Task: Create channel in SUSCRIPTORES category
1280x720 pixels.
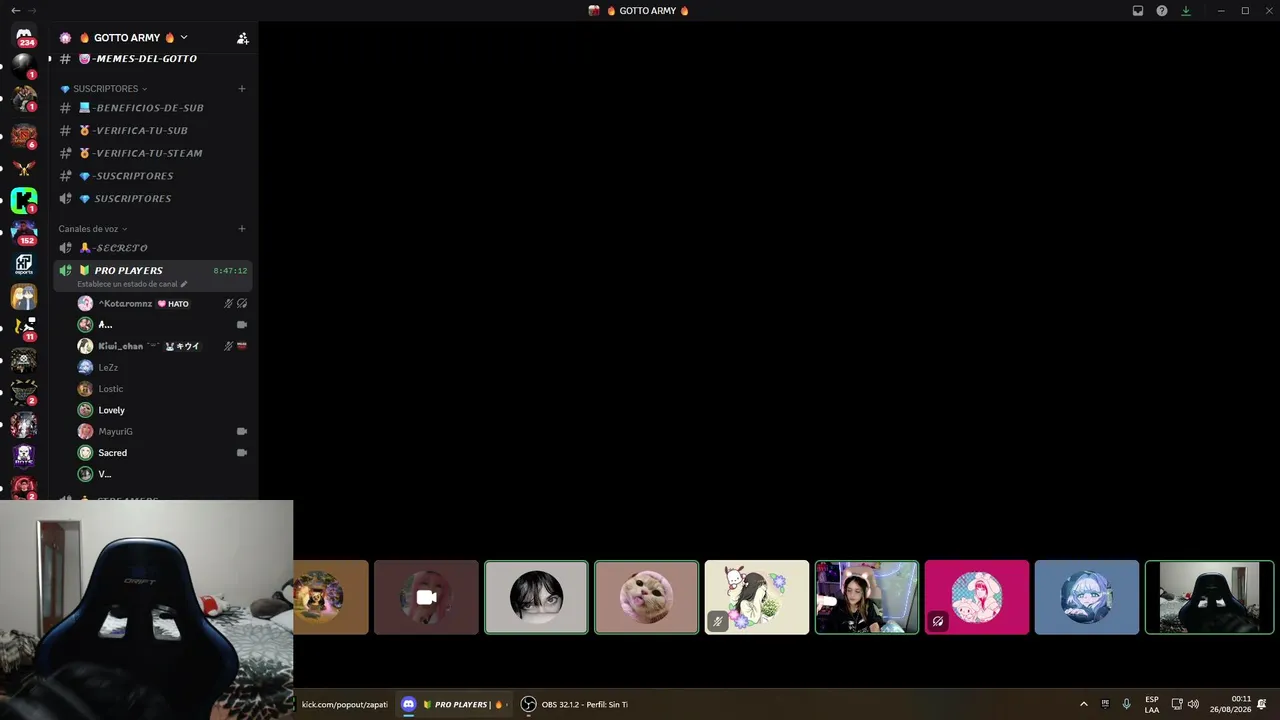Action: tap(242, 89)
